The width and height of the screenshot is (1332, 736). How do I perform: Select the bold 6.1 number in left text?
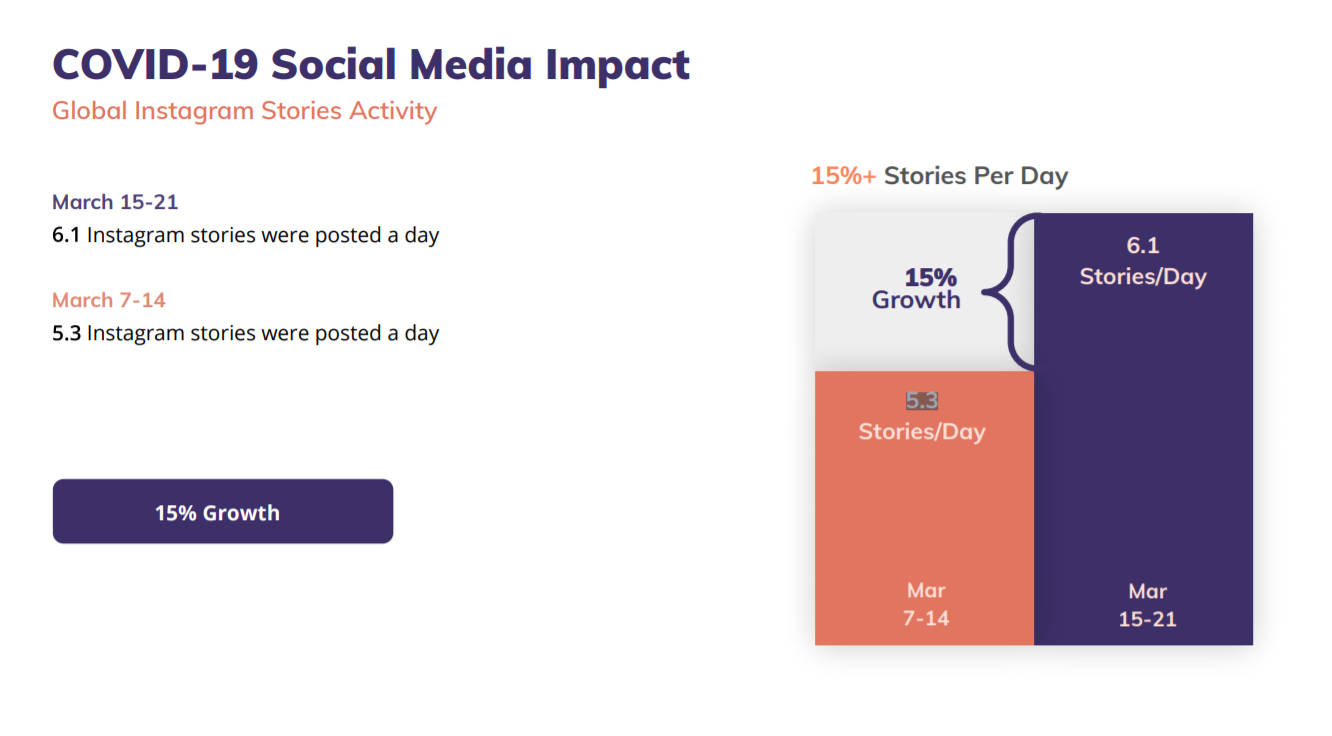(66, 236)
